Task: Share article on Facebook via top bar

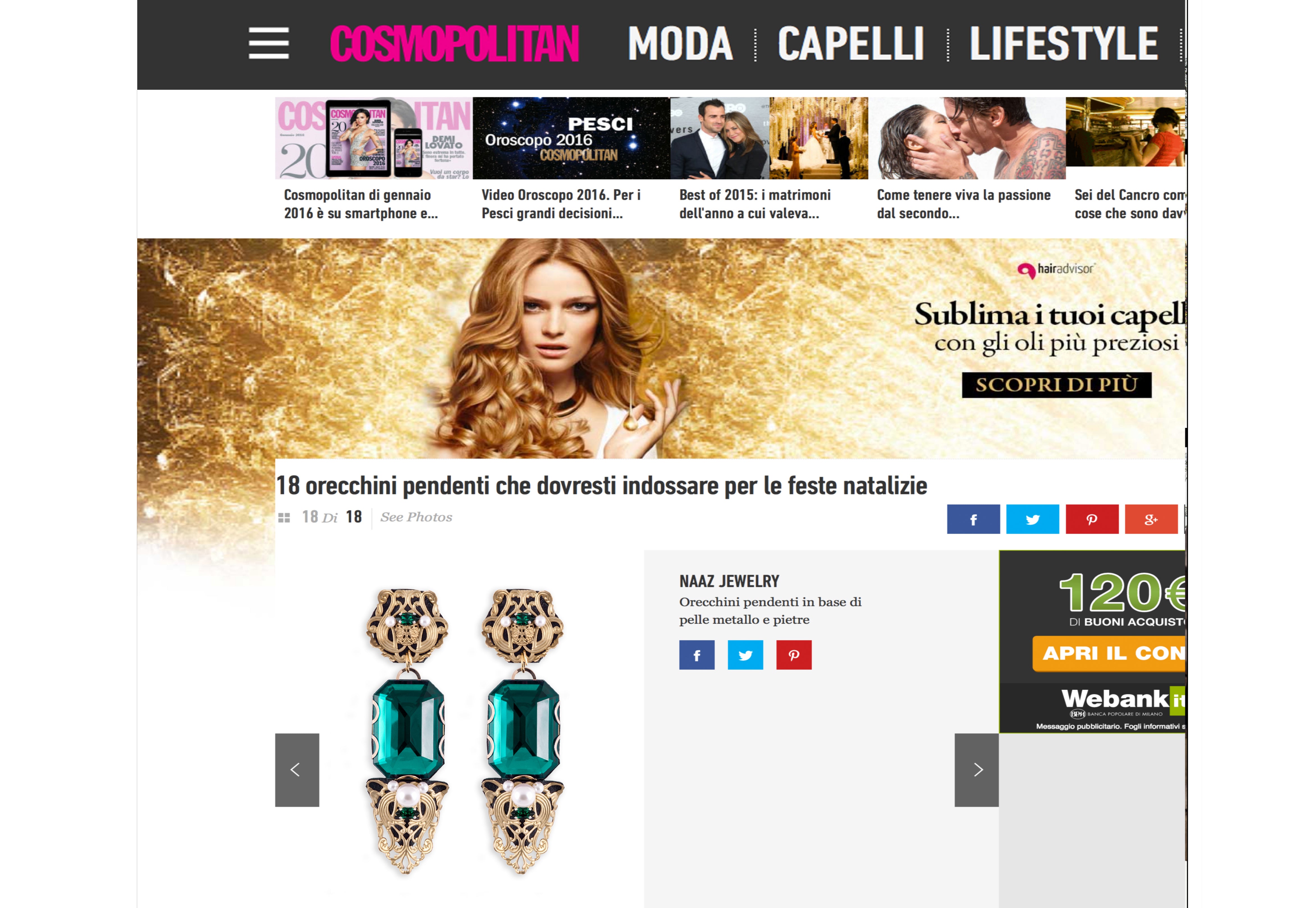Action: pyautogui.click(x=973, y=519)
